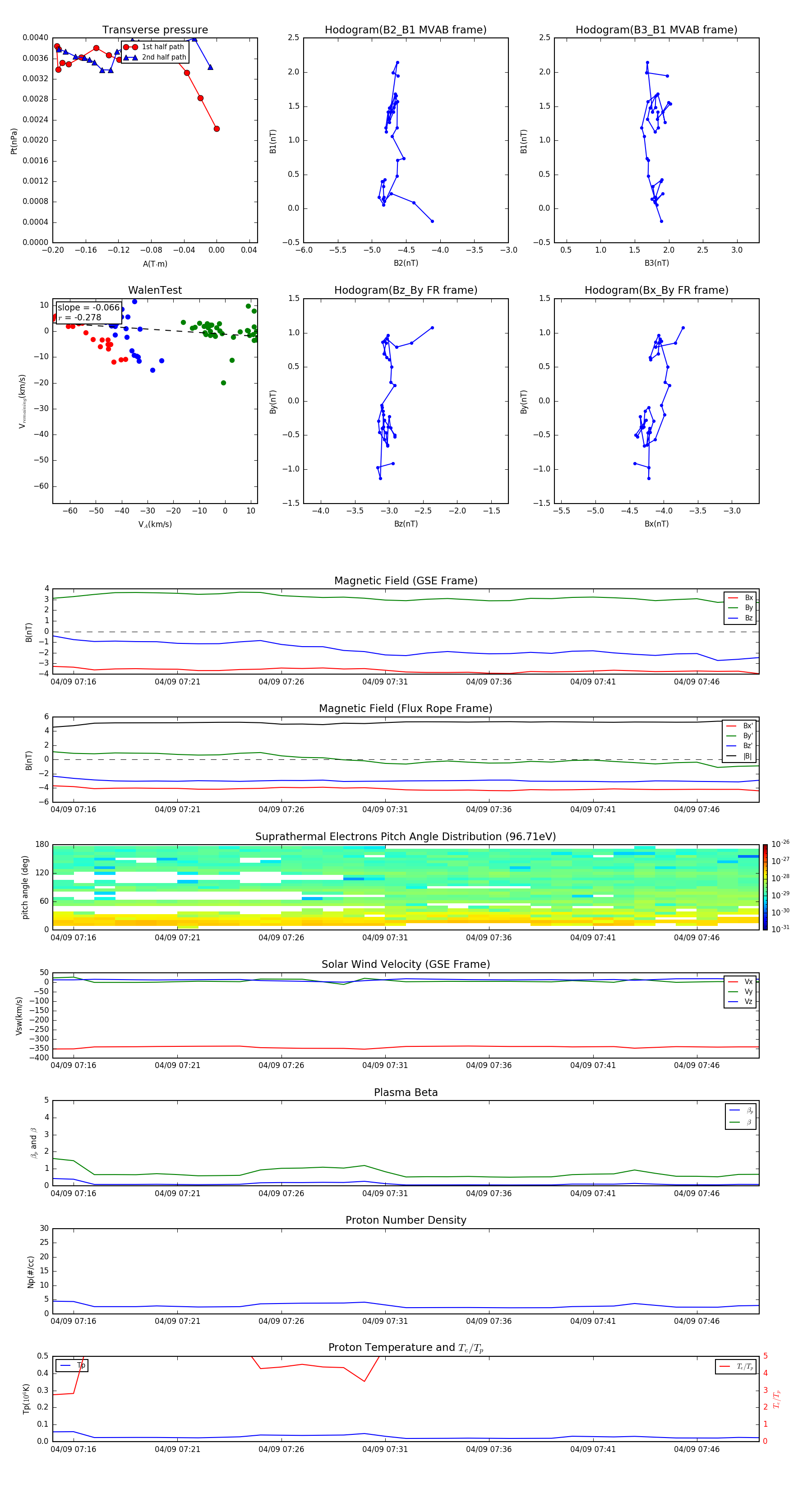Click the 'pitch angle (deg)' axis label
The height and width of the screenshot is (1489, 812).
pos(25,887)
